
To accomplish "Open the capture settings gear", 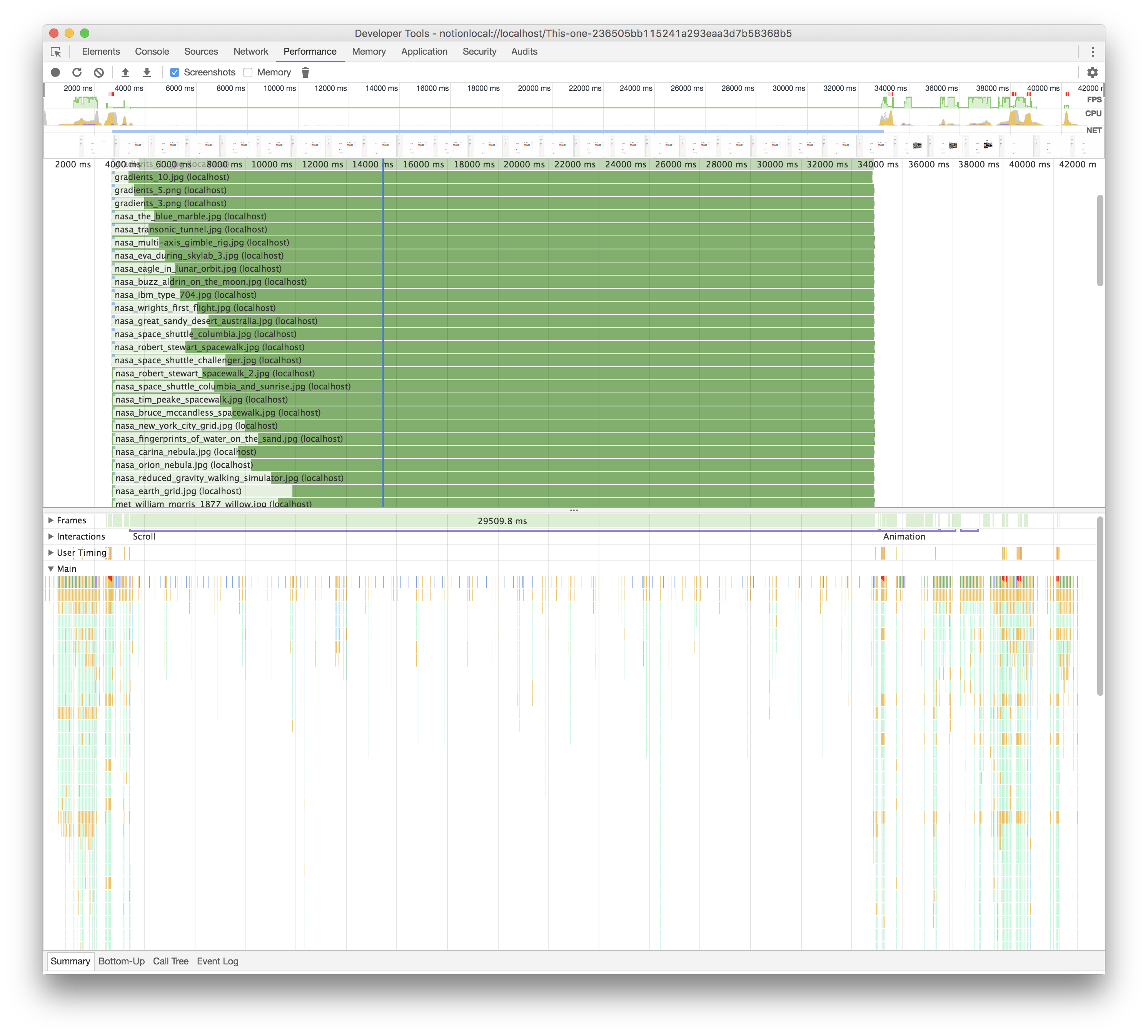I will click(x=1093, y=72).
